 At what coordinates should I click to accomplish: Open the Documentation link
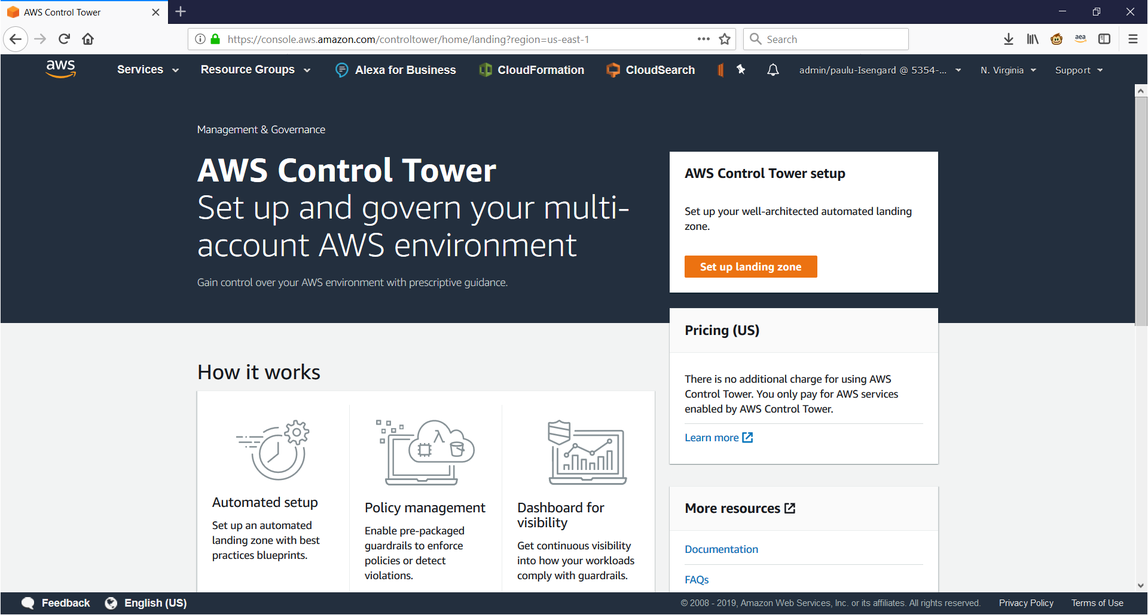pos(721,549)
